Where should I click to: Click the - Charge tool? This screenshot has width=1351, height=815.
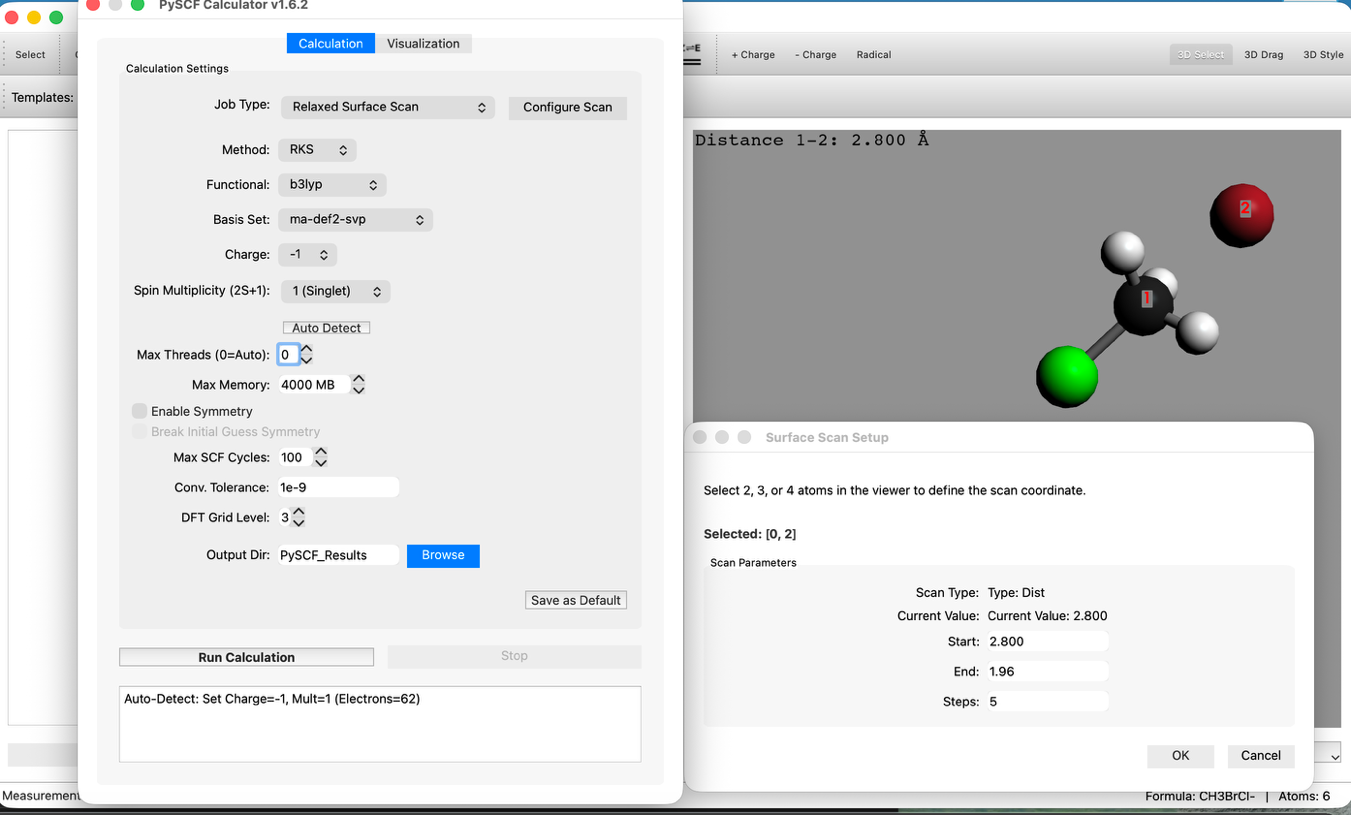pos(815,55)
